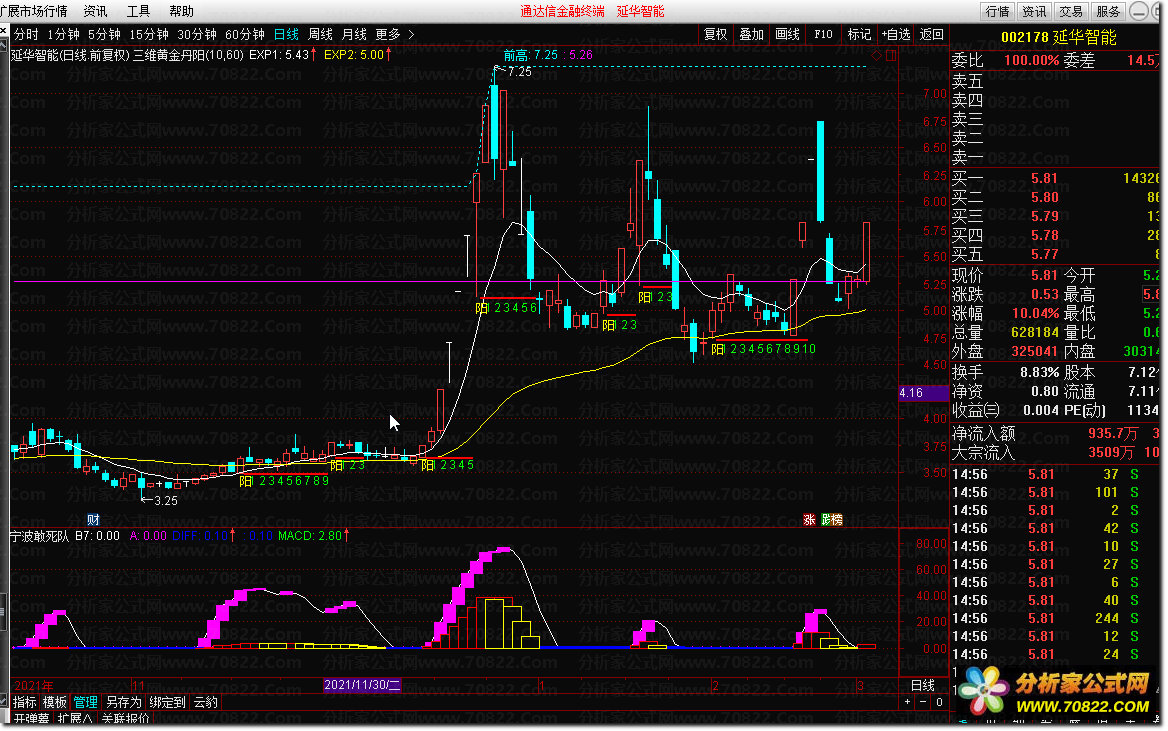
Task: Click the red split-window square icon
Action: 891,55
